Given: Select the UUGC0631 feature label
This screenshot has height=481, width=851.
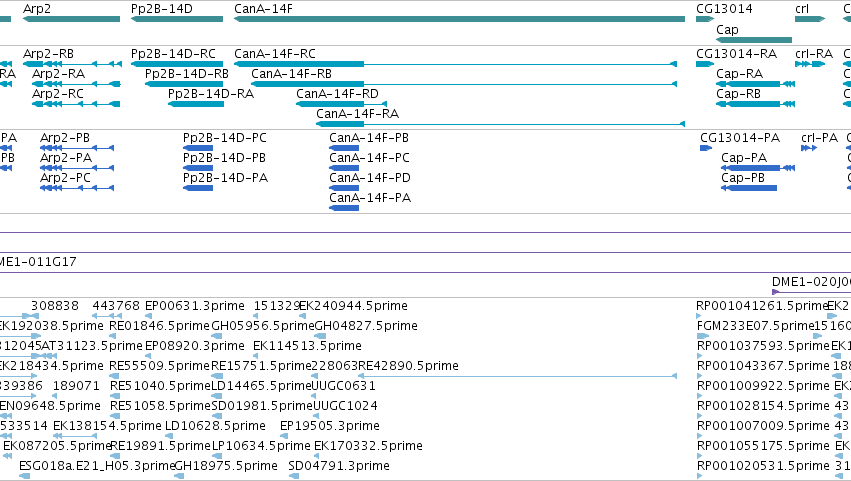Looking at the screenshot, I should coord(344,386).
